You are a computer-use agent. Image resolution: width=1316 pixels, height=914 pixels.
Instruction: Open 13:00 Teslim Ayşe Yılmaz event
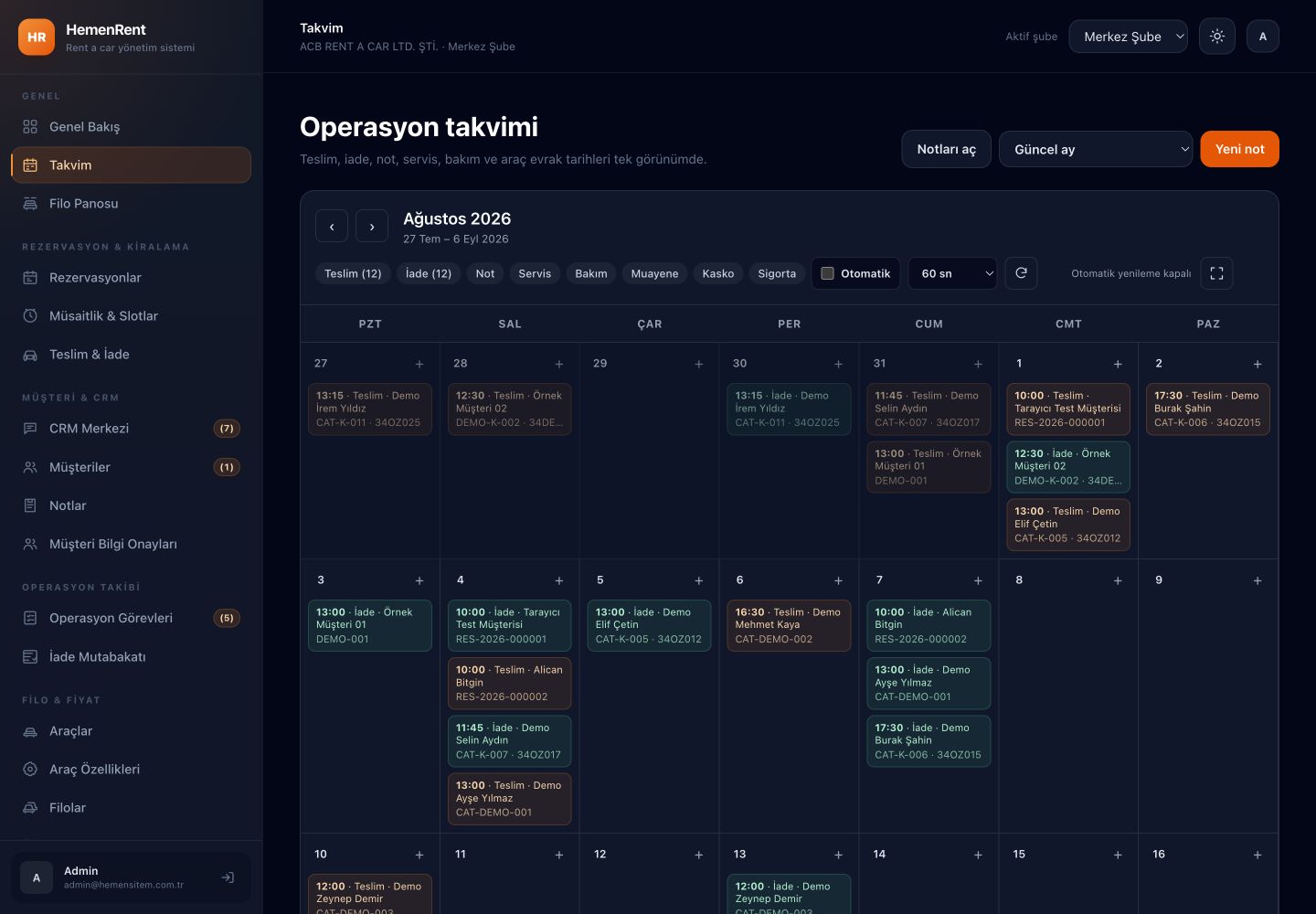click(x=509, y=799)
